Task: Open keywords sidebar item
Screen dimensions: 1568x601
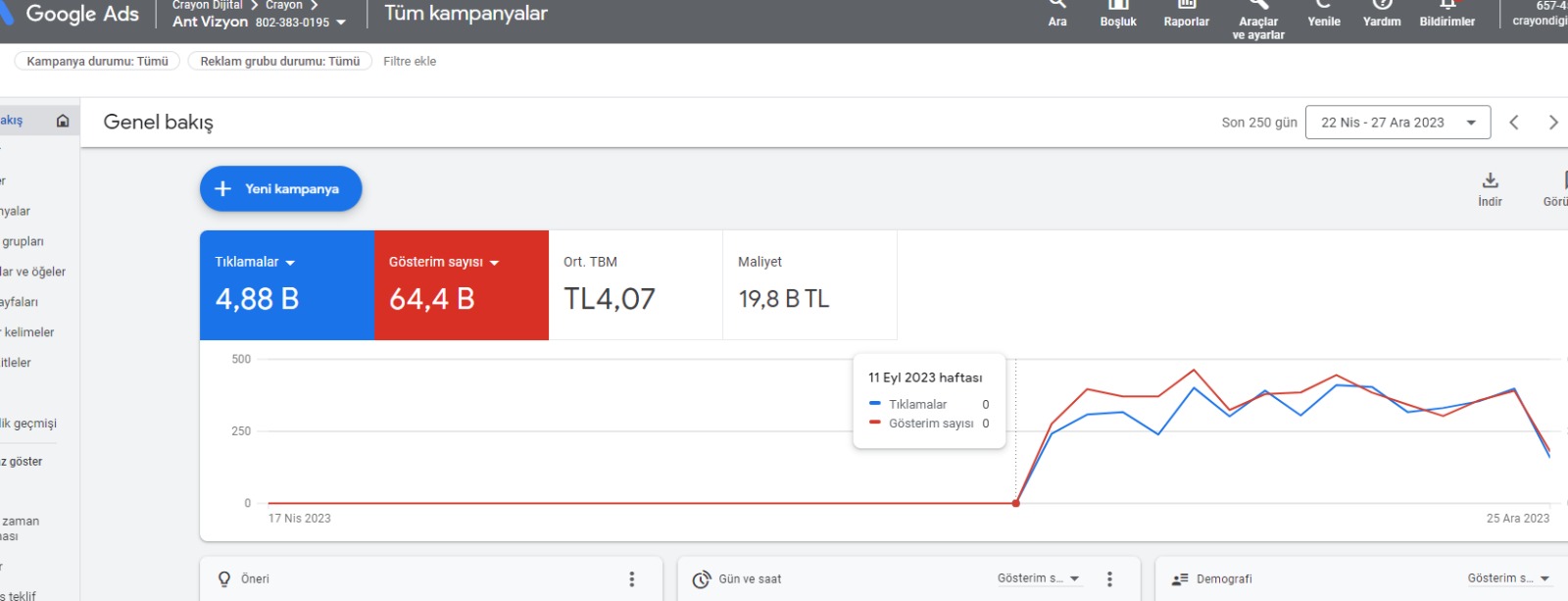Action: 27,332
